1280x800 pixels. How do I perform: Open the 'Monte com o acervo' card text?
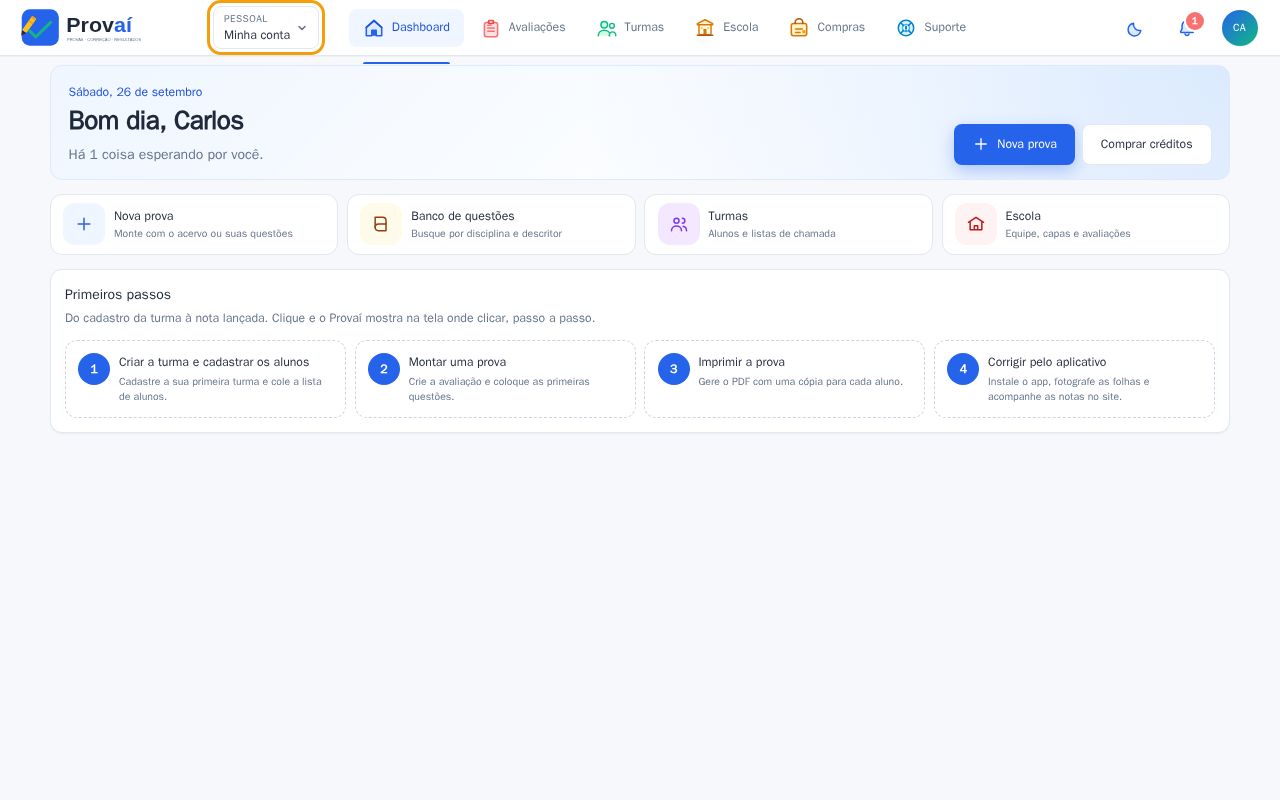click(x=203, y=234)
